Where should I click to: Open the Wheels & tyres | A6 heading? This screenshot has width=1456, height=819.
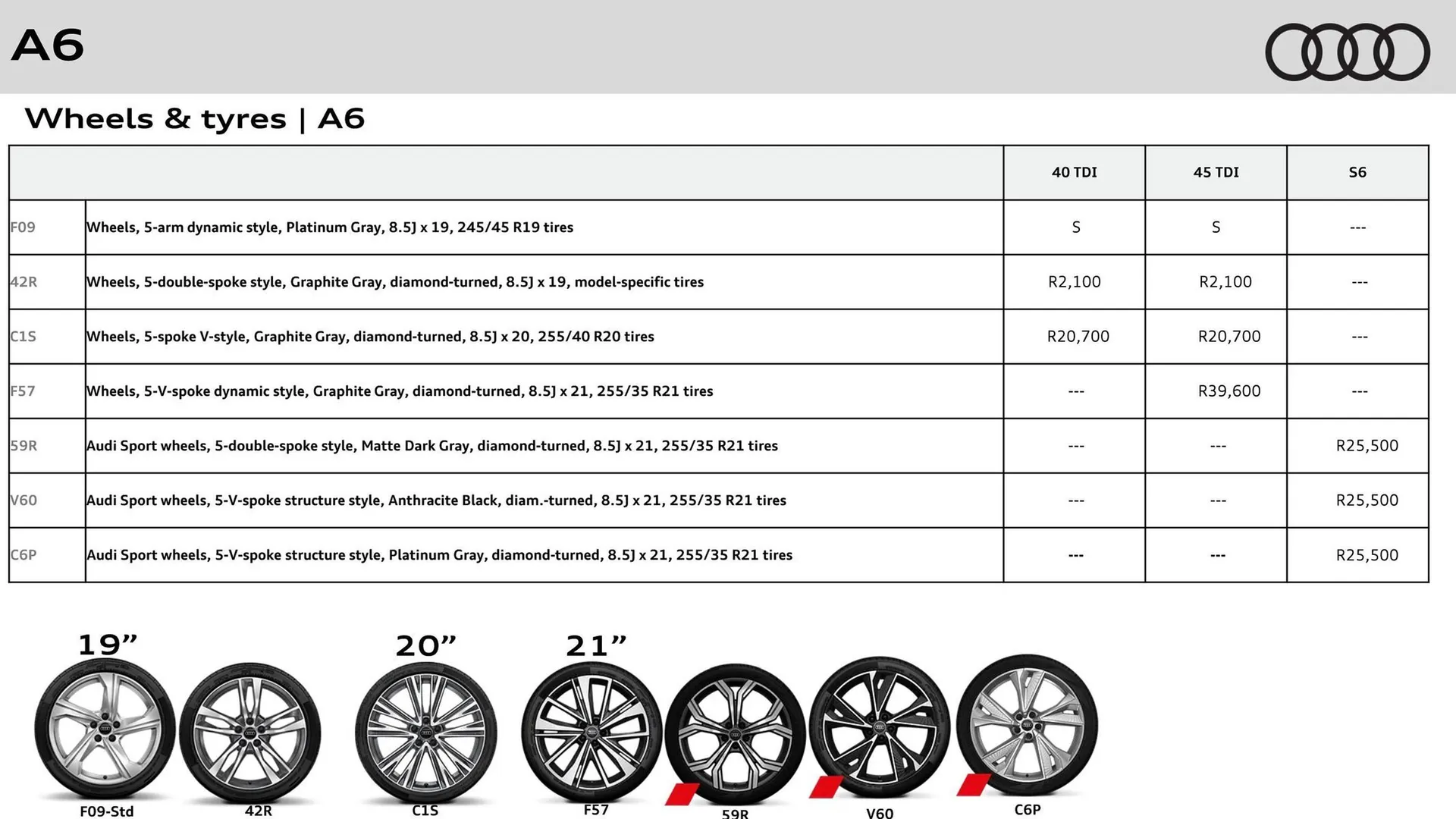[196, 118]
